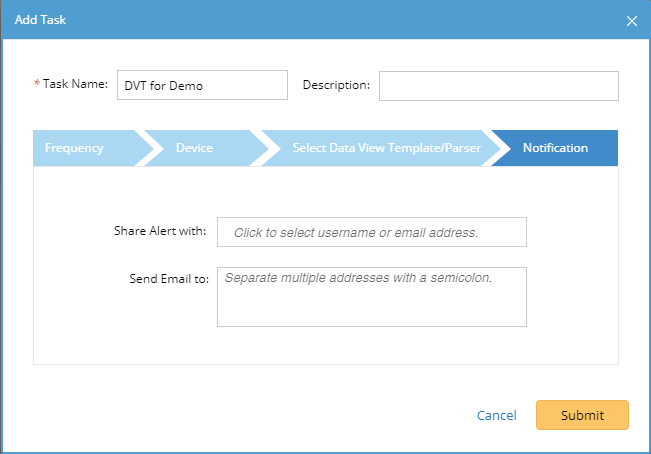651x454 pixels.
Task: Cancel the task creation
Action: tap(496, 415)
